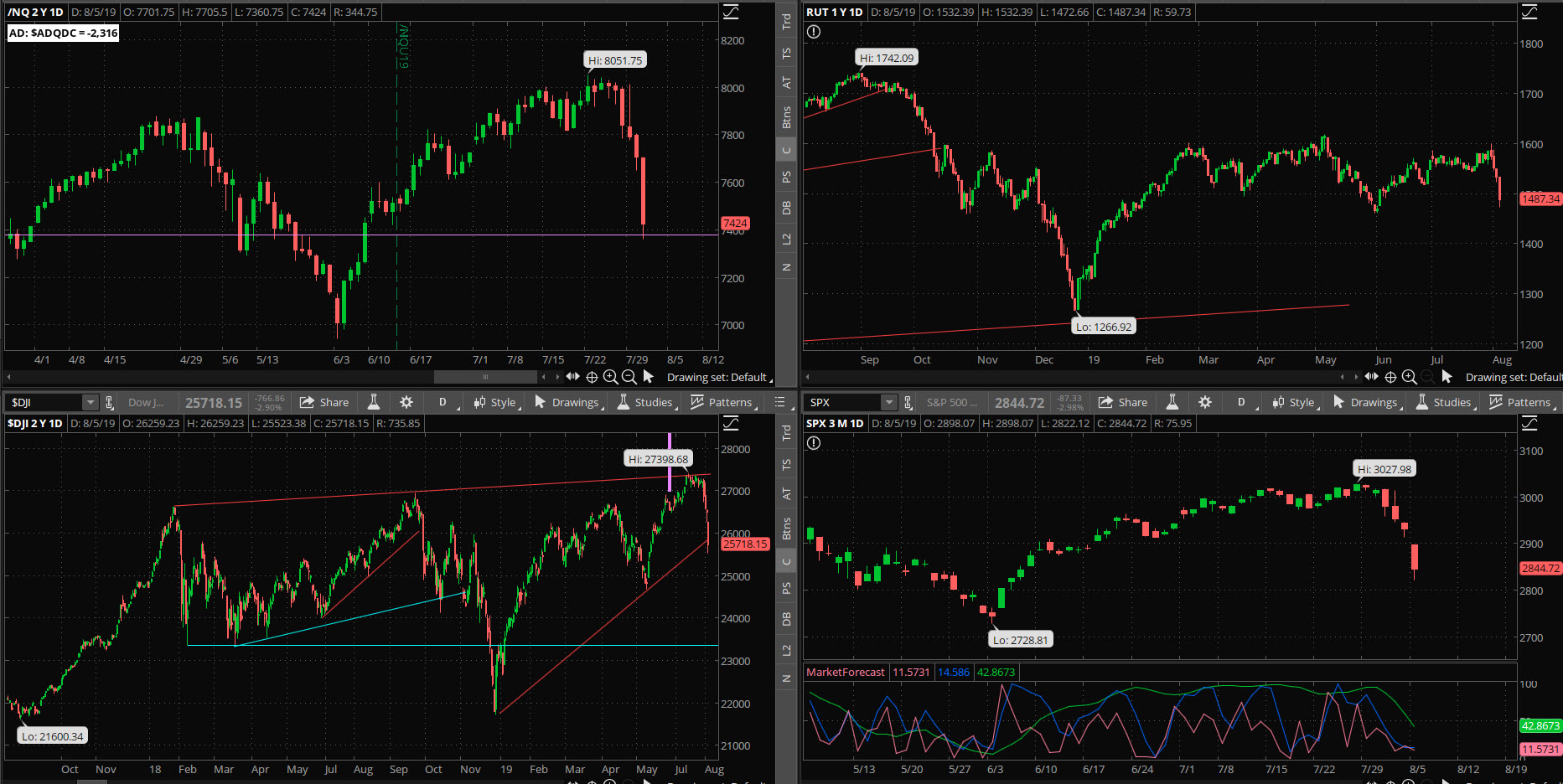
Task: Open DB side tab beside $DJI chart
Action: 786,619
